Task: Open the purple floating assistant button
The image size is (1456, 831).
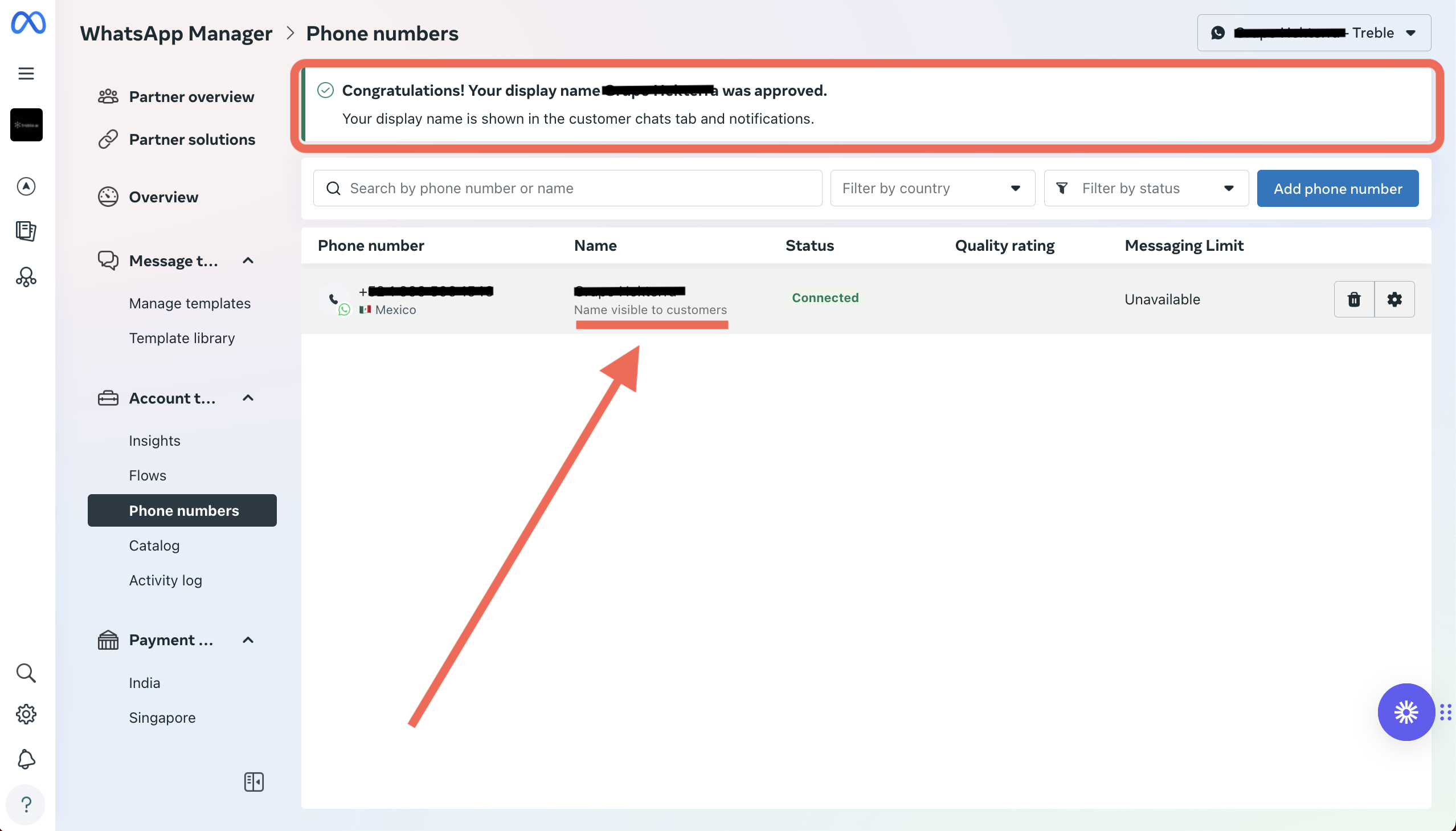Action: tap(1406, 712)
